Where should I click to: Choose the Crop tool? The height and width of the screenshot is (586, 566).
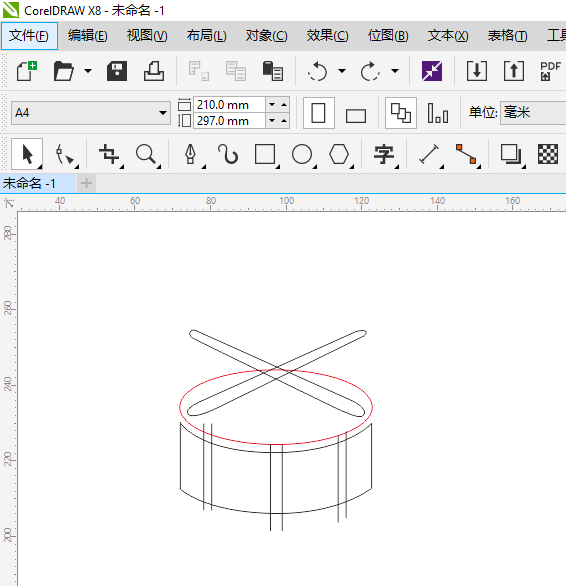109,154
